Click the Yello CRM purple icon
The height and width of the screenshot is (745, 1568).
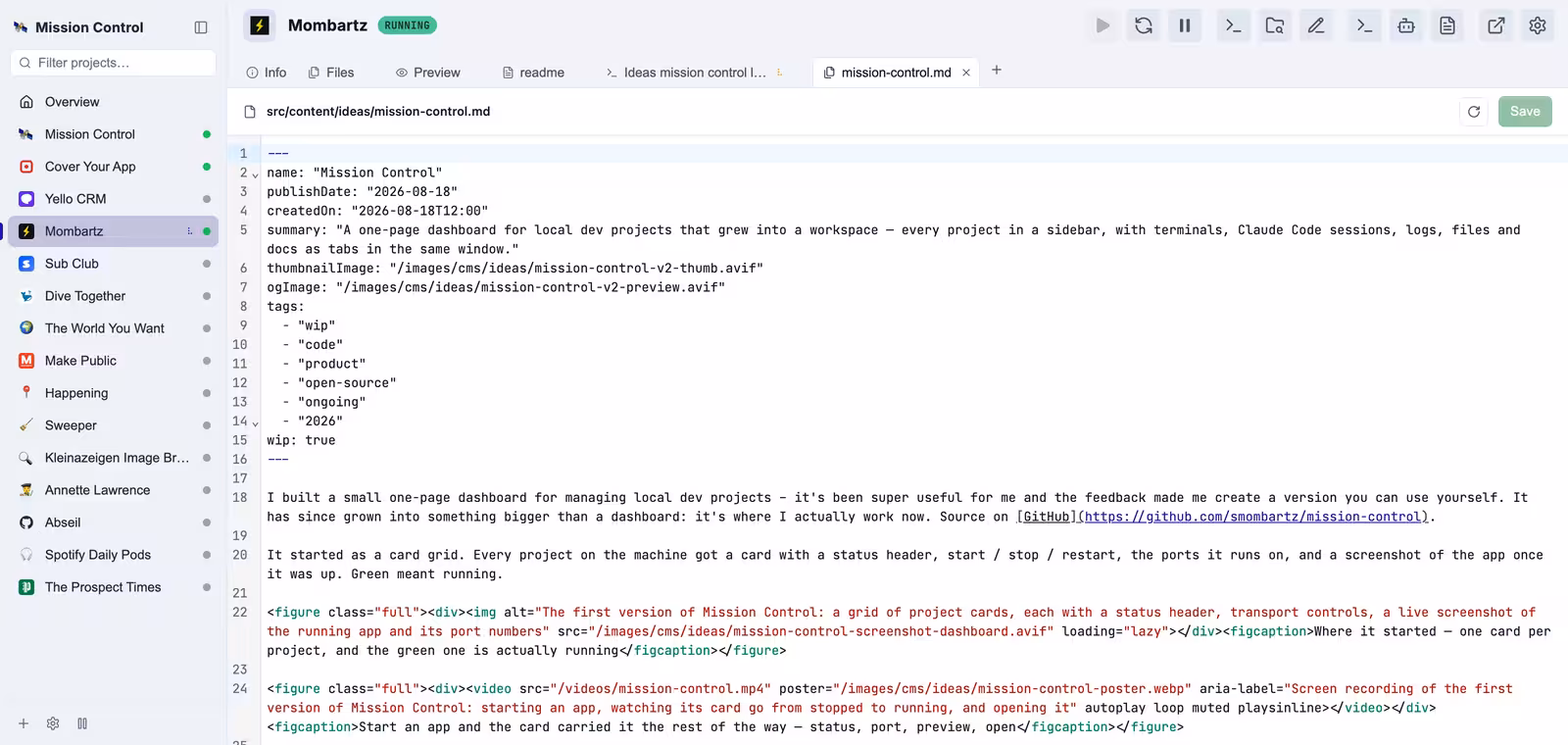[x=26, y=199]
